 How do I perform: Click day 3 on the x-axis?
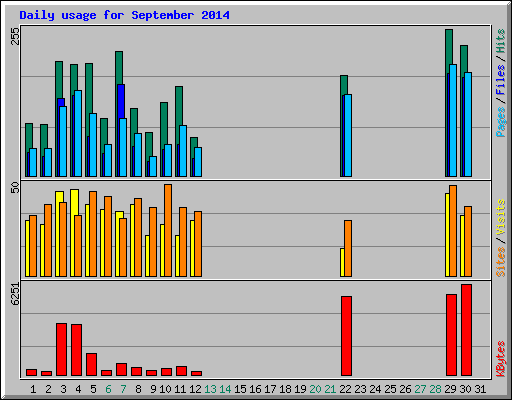point(63,389)
